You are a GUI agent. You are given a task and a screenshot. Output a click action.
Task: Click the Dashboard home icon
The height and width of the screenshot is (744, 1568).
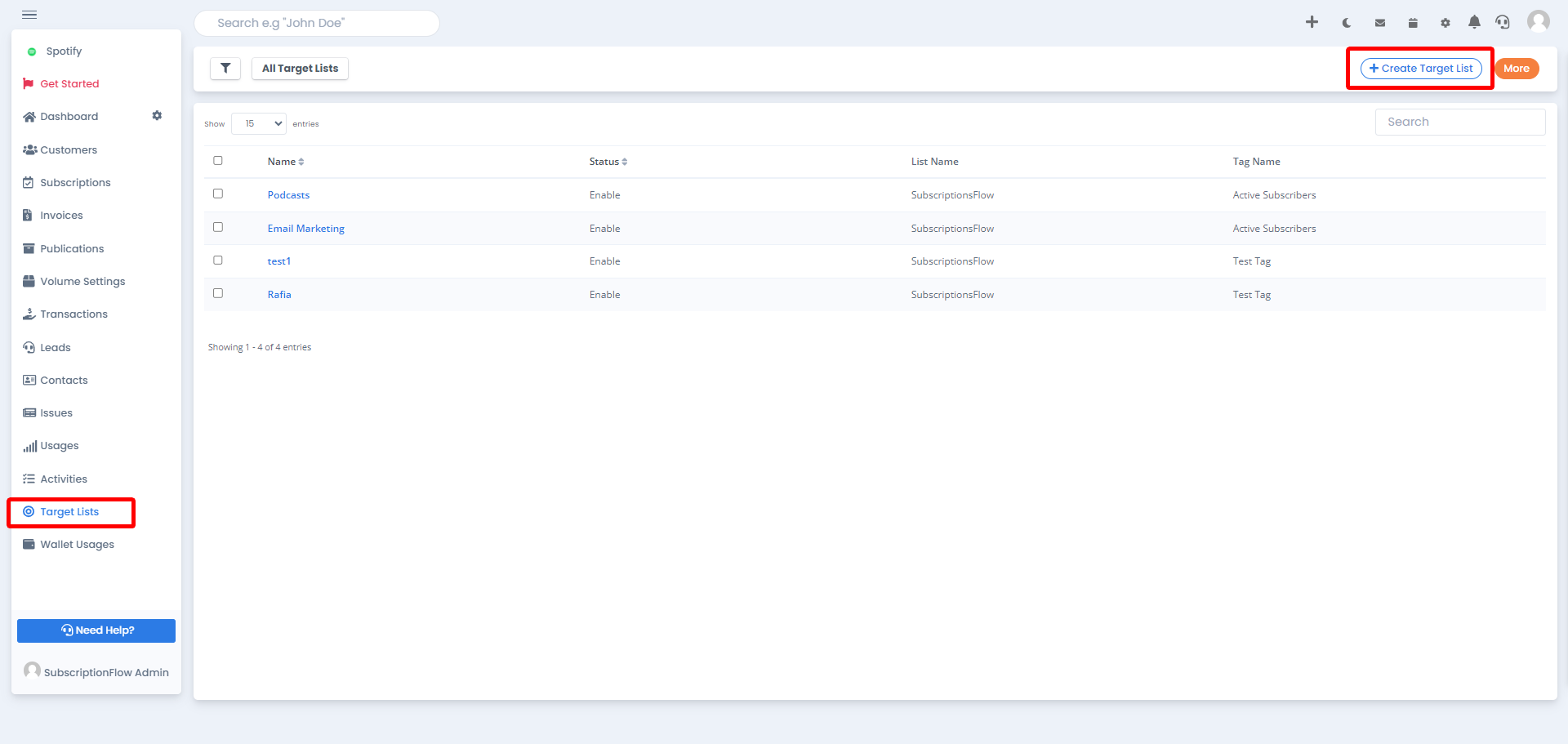click(x=29, y=117)
